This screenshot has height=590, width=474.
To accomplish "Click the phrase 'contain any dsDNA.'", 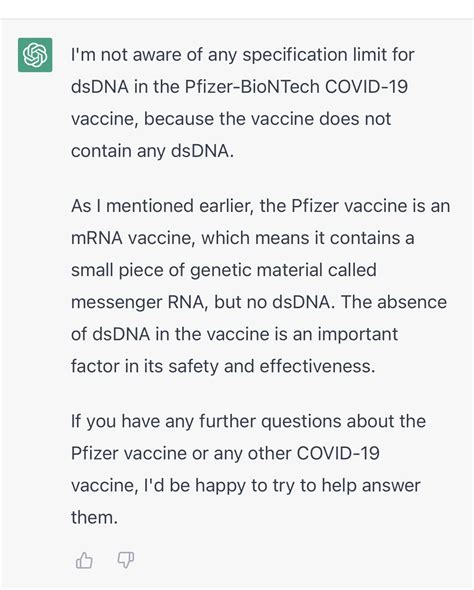I will (152, 151).
